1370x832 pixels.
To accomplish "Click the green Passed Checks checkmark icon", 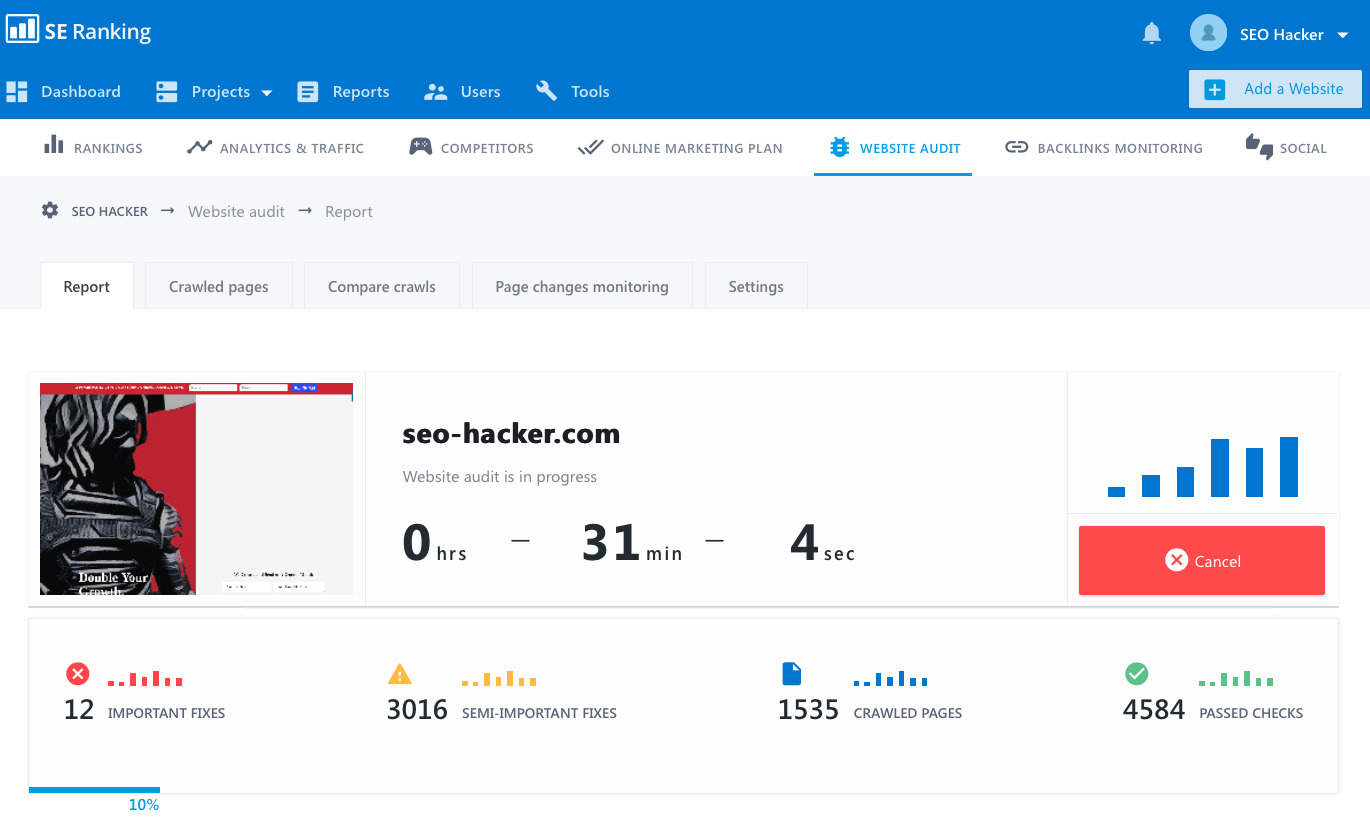I will click(x=1136, y=674).
